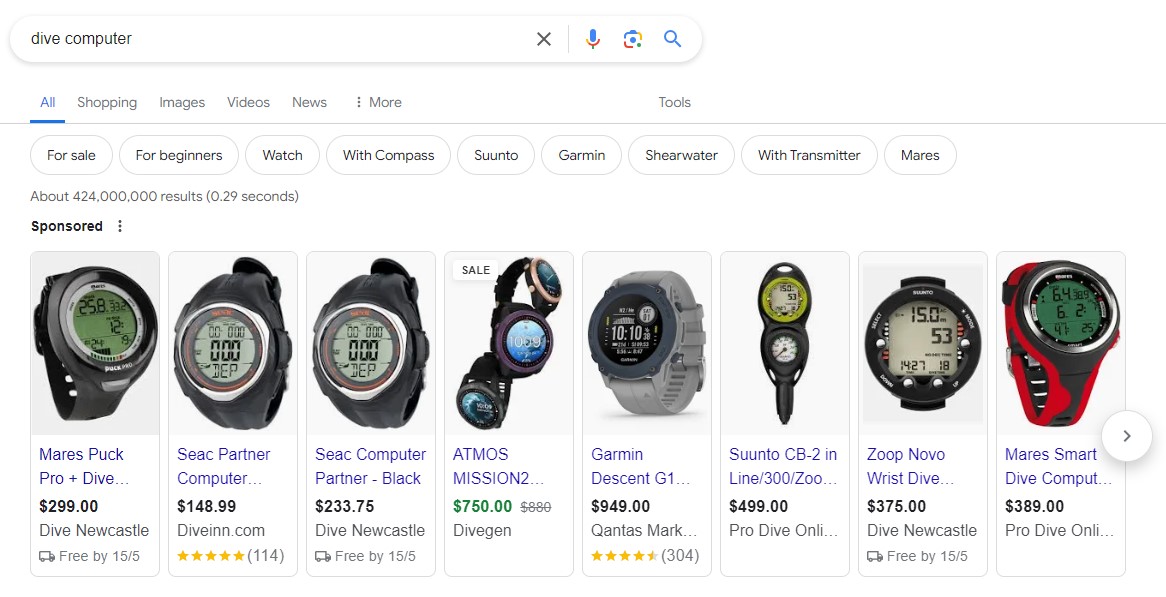Click the SALE badge on ATMOS card
The image size is (1166, 597).
(x=476, y=270)
